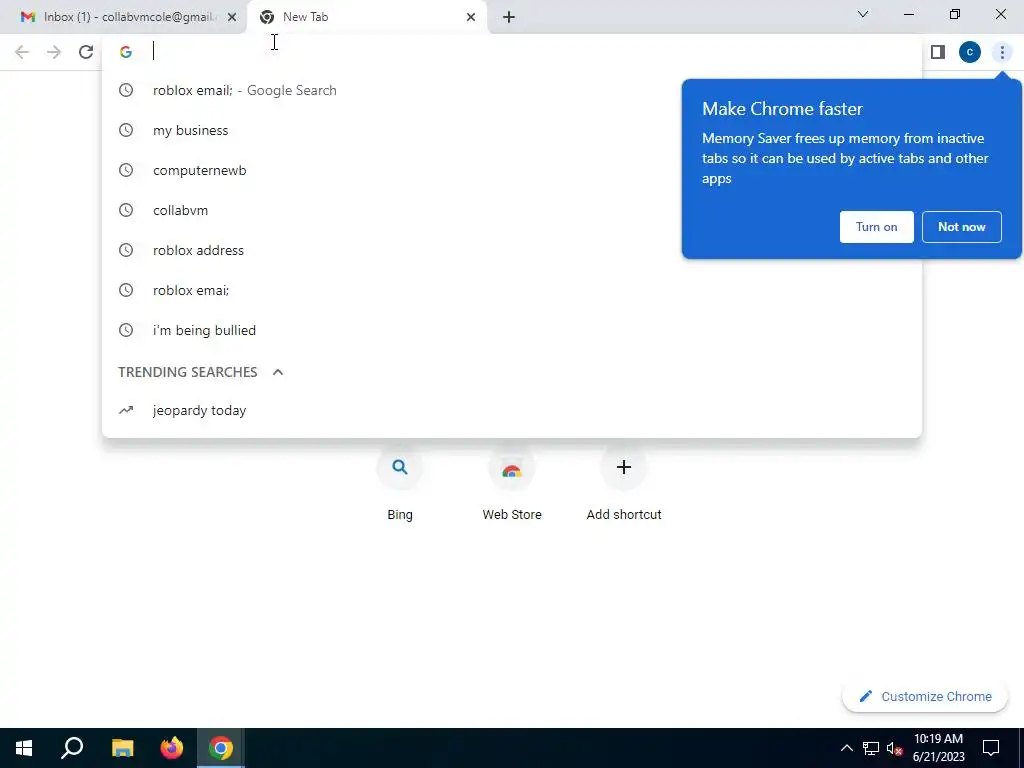Viewport: 1024px width, 768px height.
Task: Click the clock icon beside 'computernewb'
Action: pyautogui.click(x=126, y=170)
